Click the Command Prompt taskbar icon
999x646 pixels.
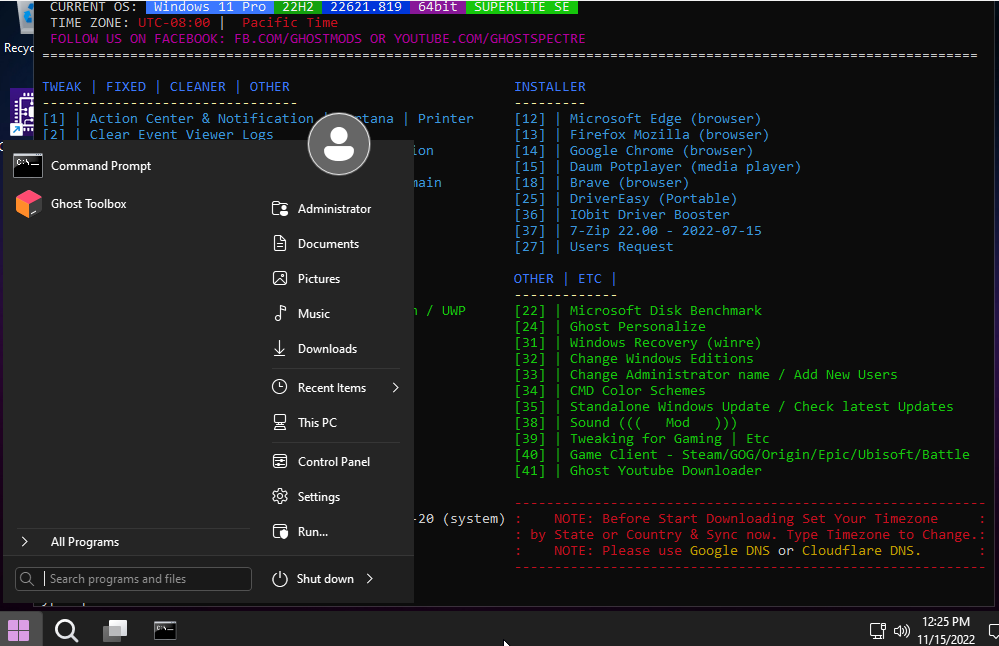tap(165, 630)
